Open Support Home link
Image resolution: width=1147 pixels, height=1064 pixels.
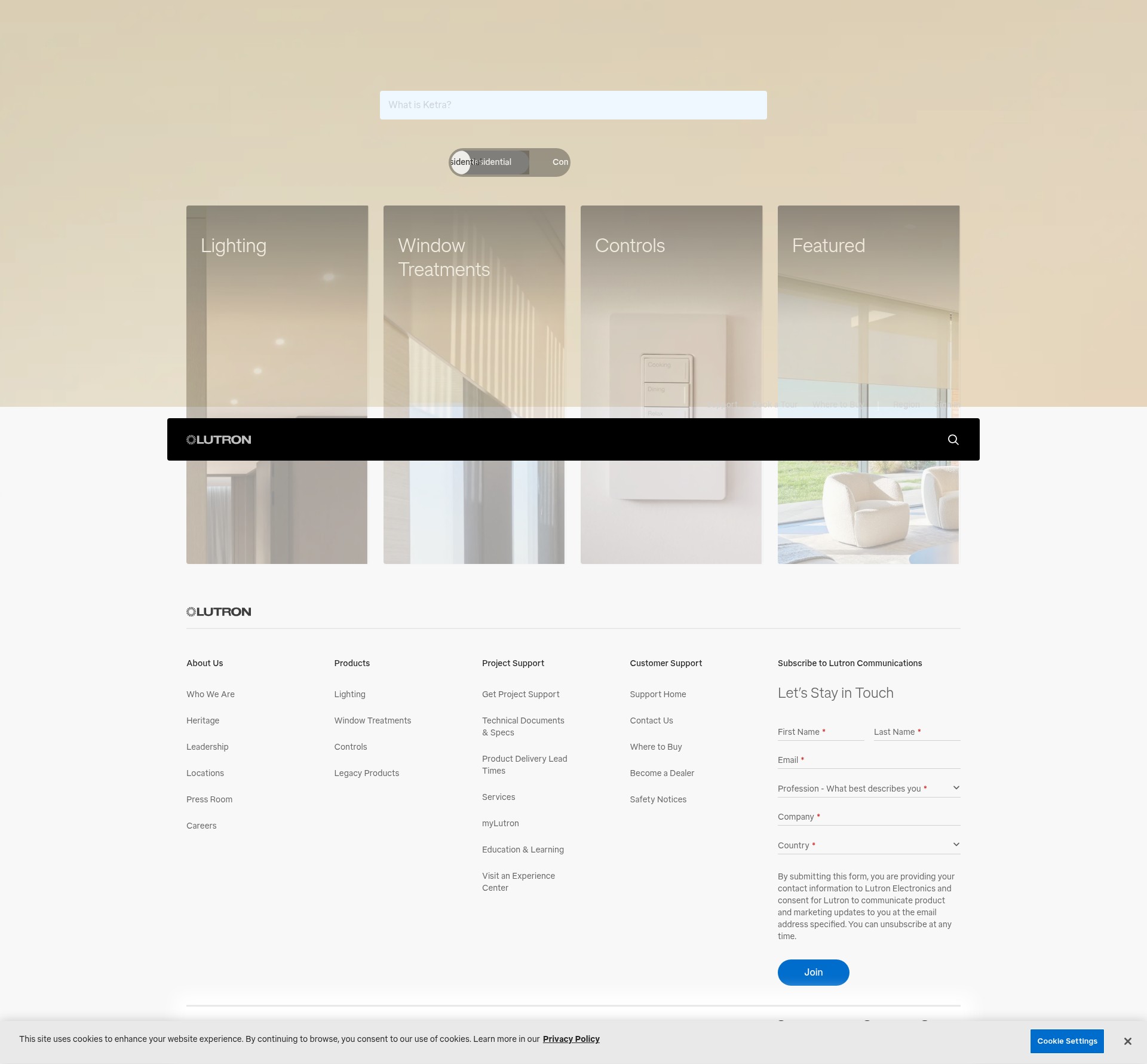[x=658, y=694]
